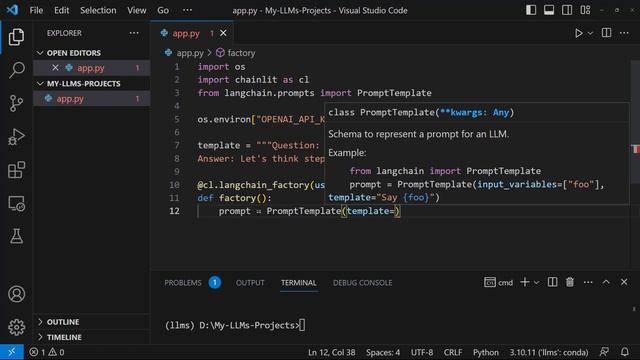Open the Manage gear menu
Image resolution: width=640 pixels, height=360 pixels.
[x=16, y=327]
